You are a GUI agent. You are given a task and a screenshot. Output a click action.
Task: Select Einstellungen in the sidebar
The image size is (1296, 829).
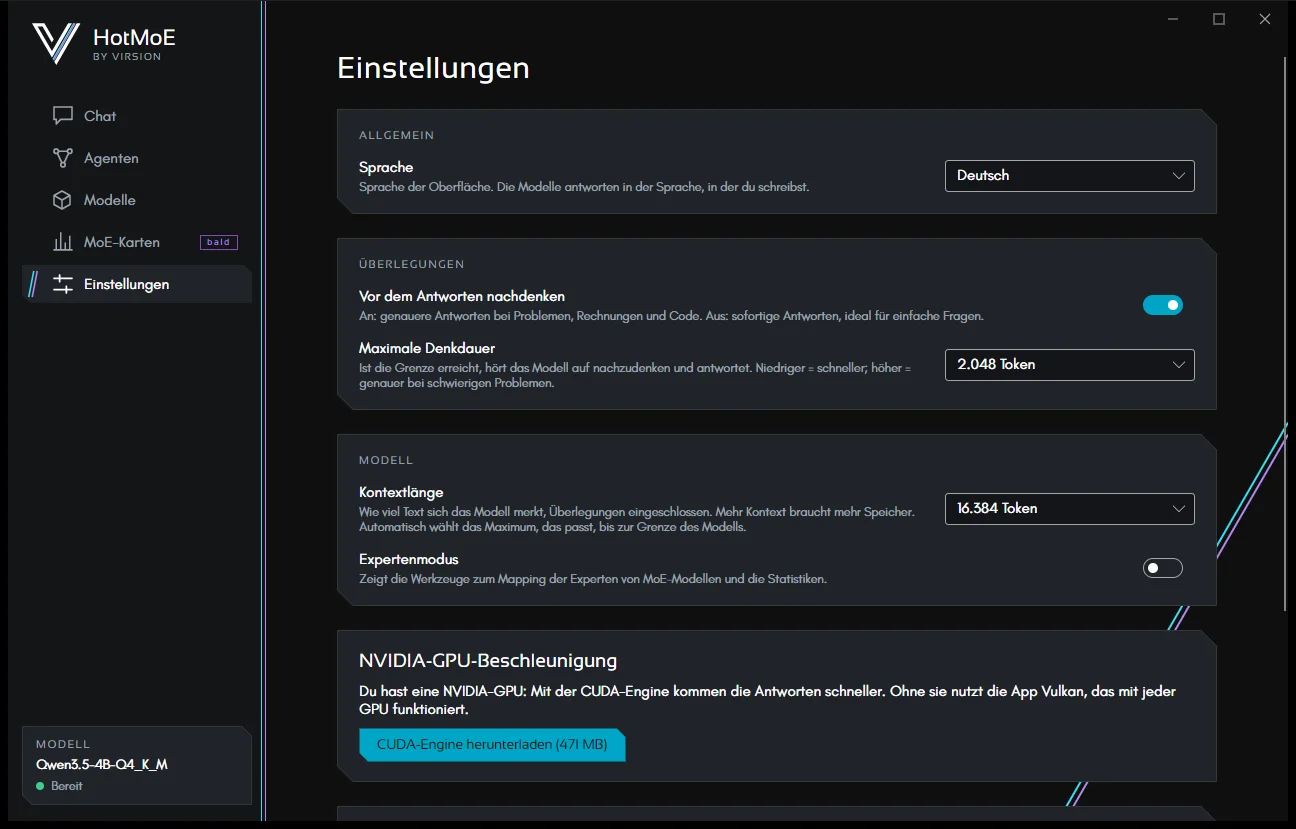point(137,284)
